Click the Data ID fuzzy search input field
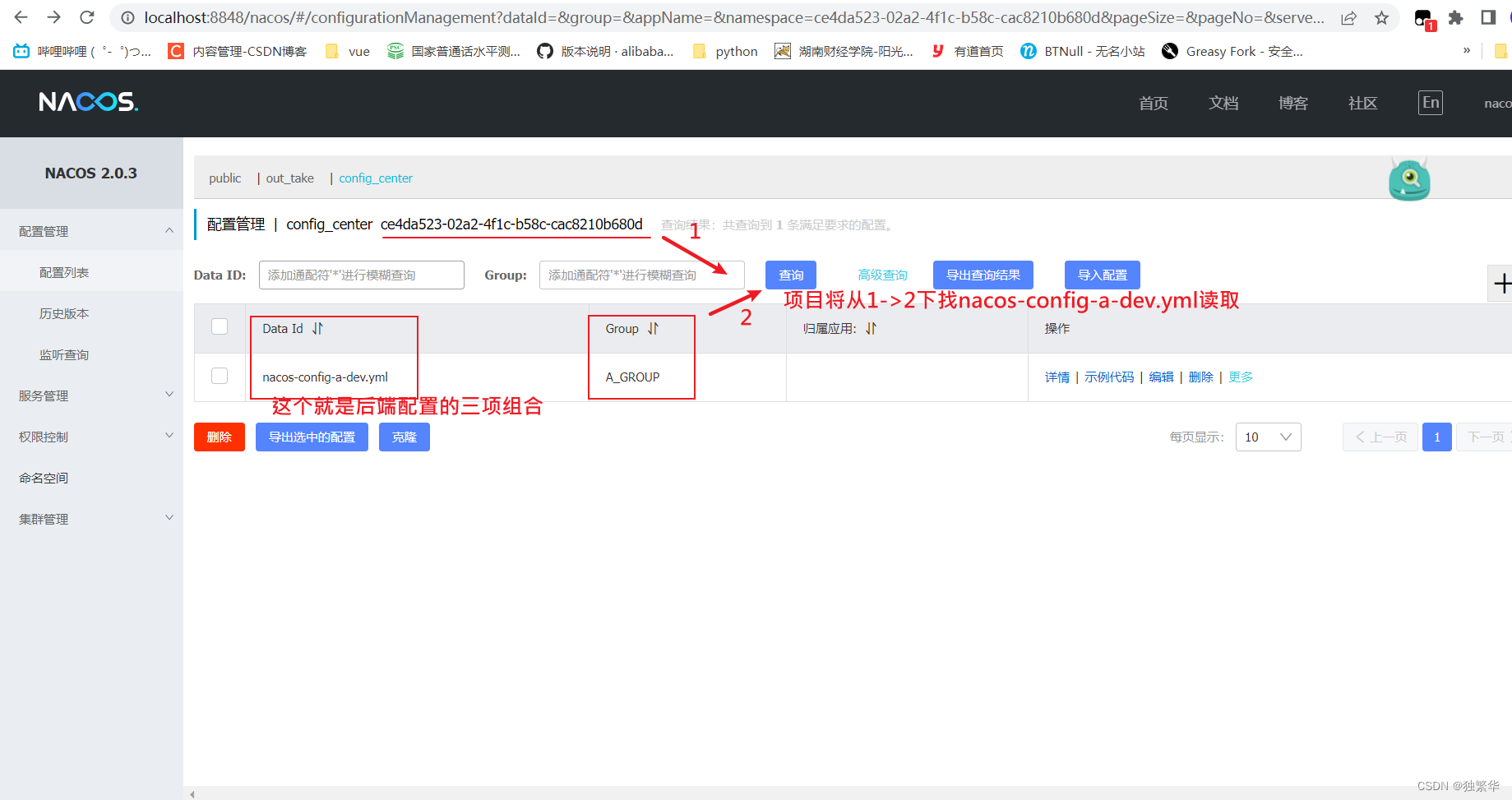Viewport: 1512px width, 800px height. [x=360, y=275]
